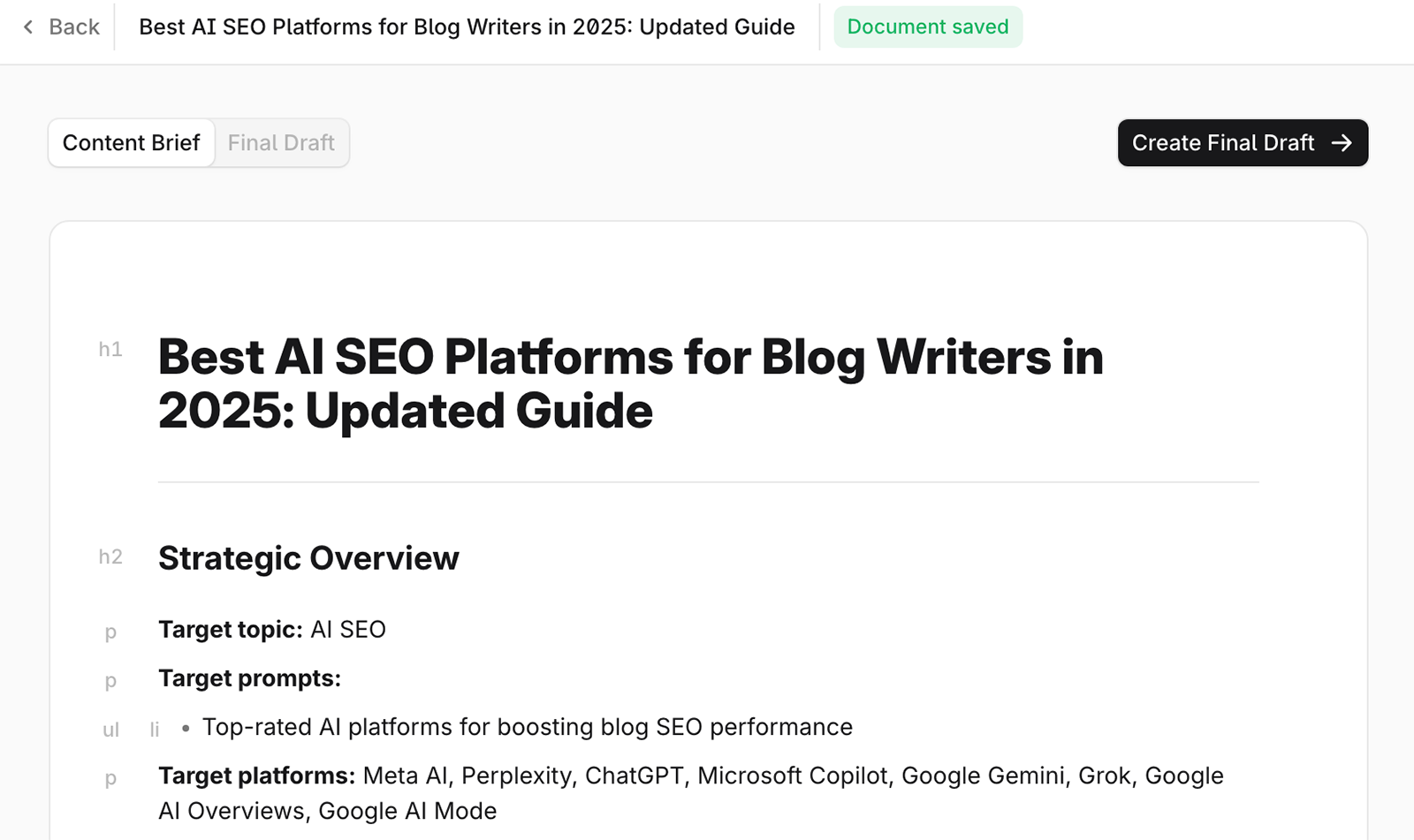Open the Final Draft tab
The height and width of the screenshot is (840, 1414).
[281, 143]
